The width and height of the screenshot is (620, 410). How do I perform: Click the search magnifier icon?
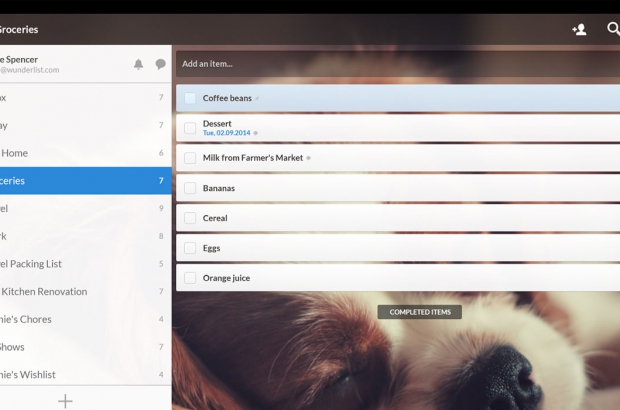point(613,29)
